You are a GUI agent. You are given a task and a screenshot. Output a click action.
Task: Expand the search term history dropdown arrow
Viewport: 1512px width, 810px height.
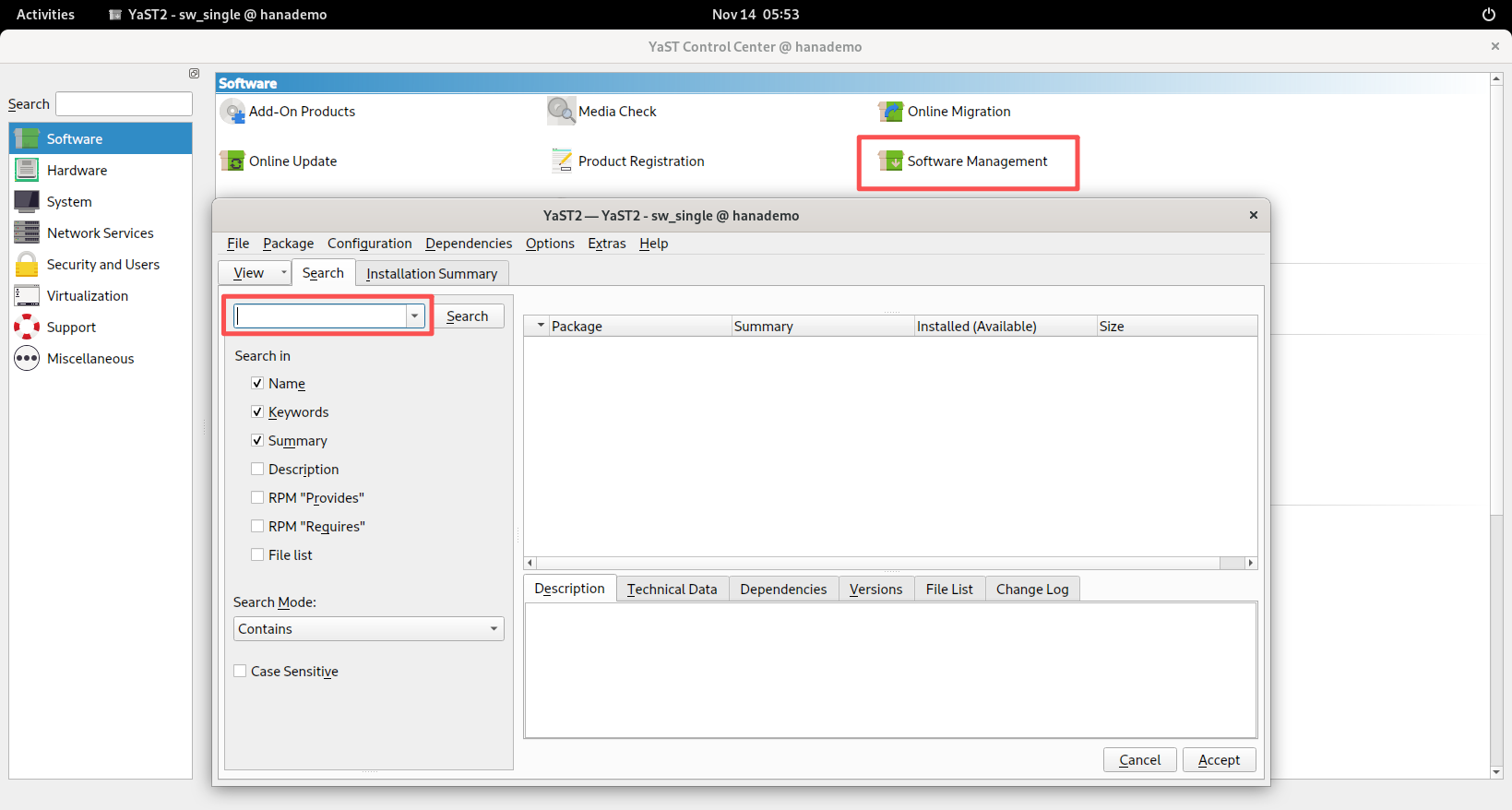415,316
